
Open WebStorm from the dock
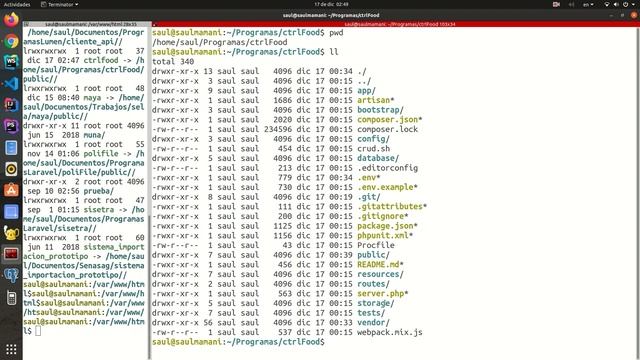pyautogui.click(x=11, y=62)
